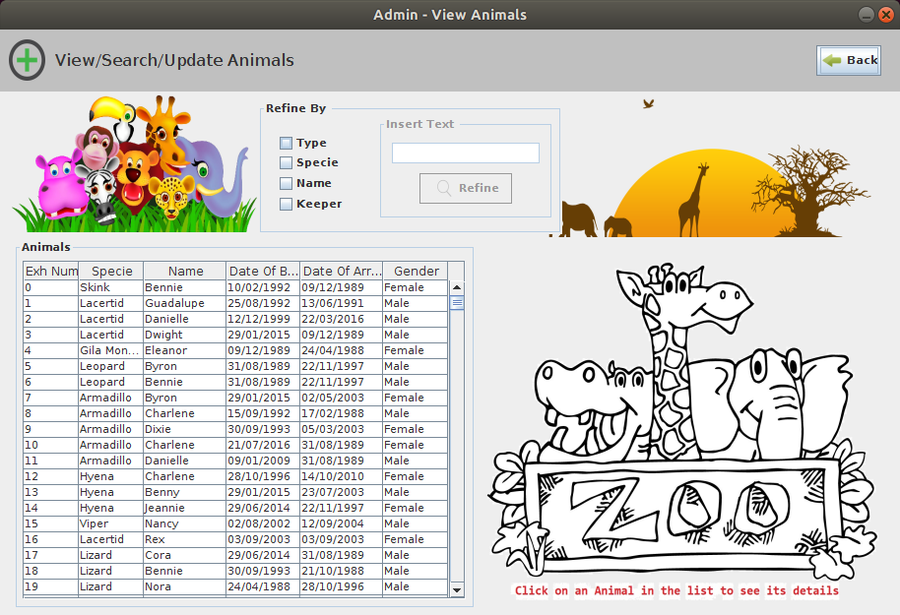
Task: Enable the Name refine checkbox
Action: point(284,182)
